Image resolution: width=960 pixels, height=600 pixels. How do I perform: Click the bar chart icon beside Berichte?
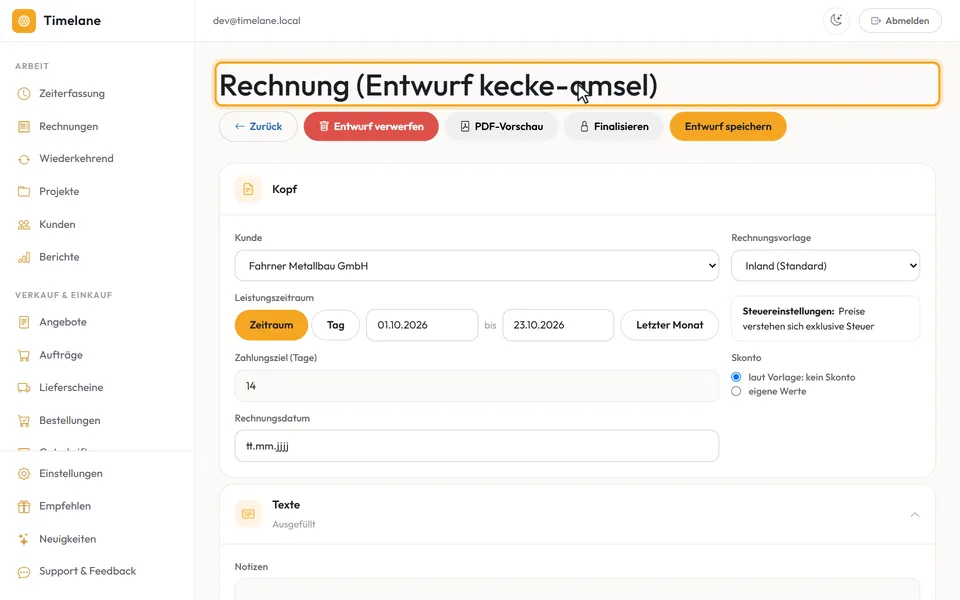[24, 257]
